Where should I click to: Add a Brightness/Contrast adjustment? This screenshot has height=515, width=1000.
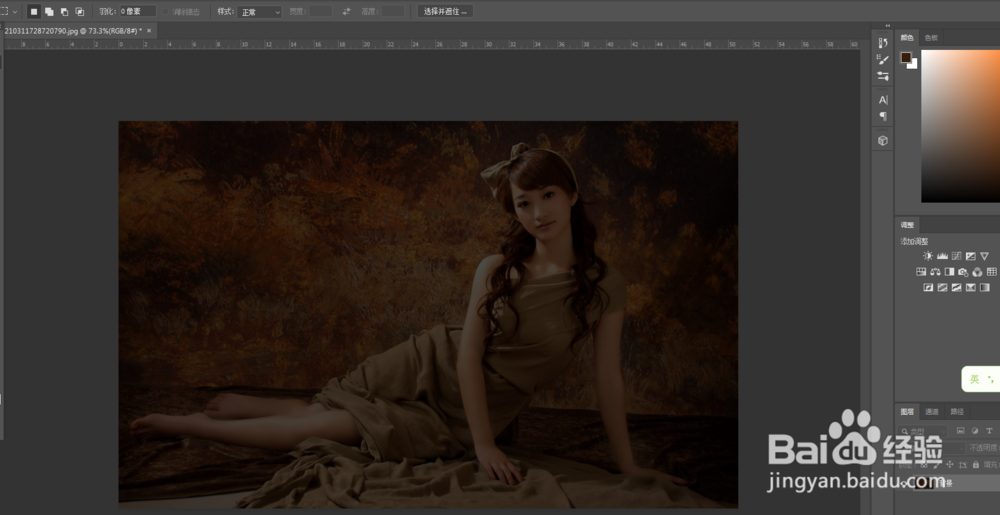pos(927,257)
